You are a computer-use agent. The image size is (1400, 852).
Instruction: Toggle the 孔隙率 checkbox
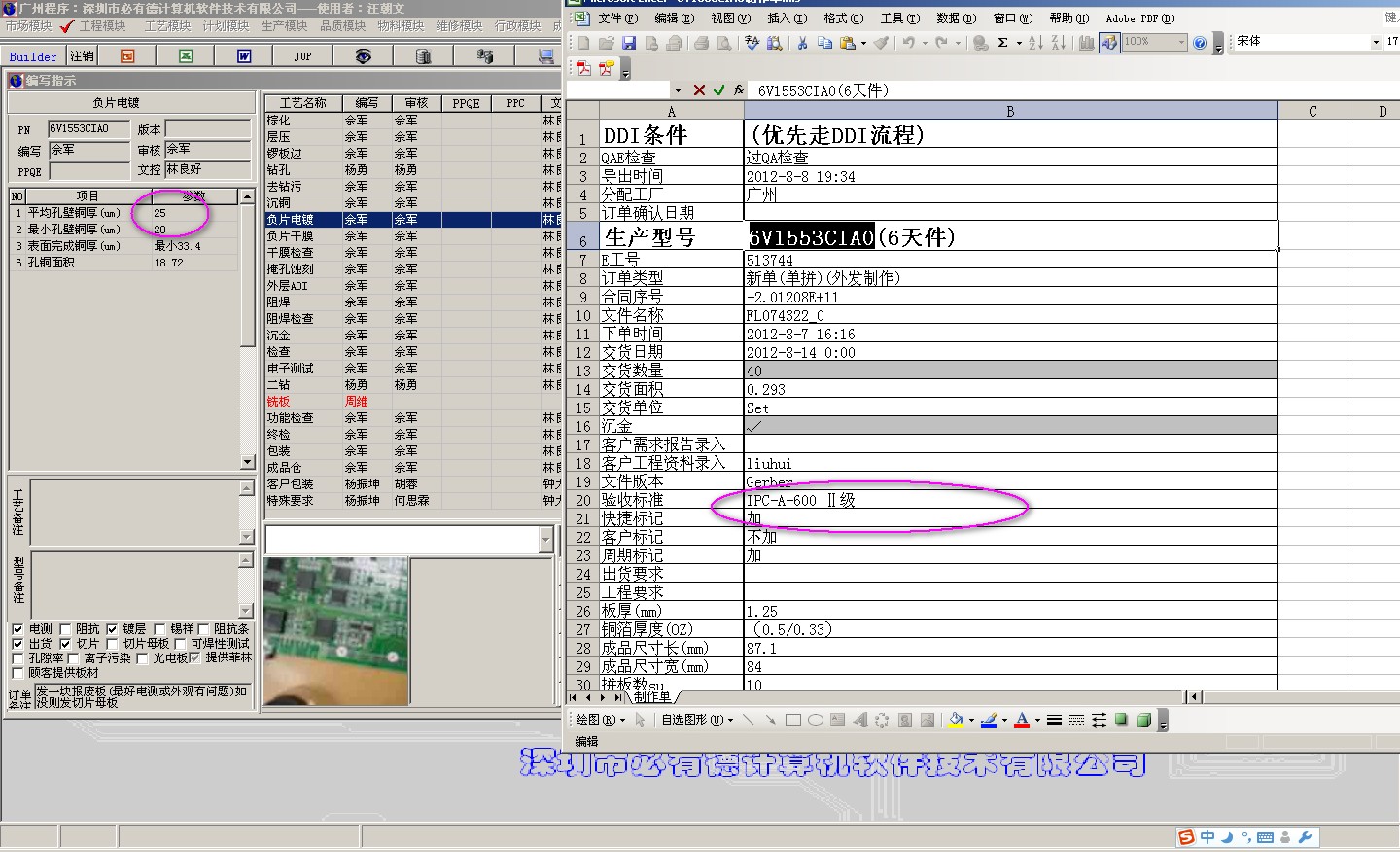(x=17, y=658)
